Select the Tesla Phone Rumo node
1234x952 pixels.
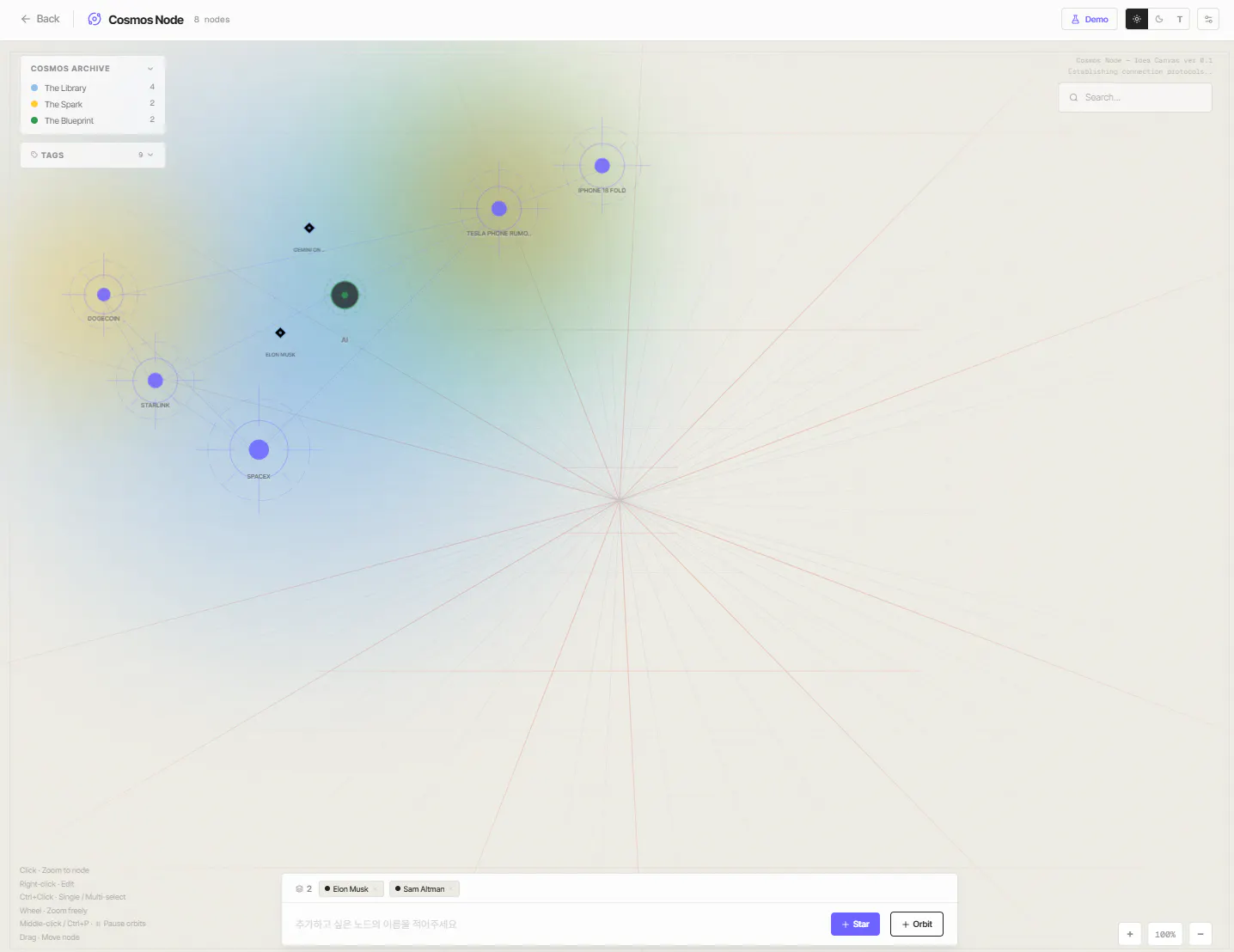(499, 209)
